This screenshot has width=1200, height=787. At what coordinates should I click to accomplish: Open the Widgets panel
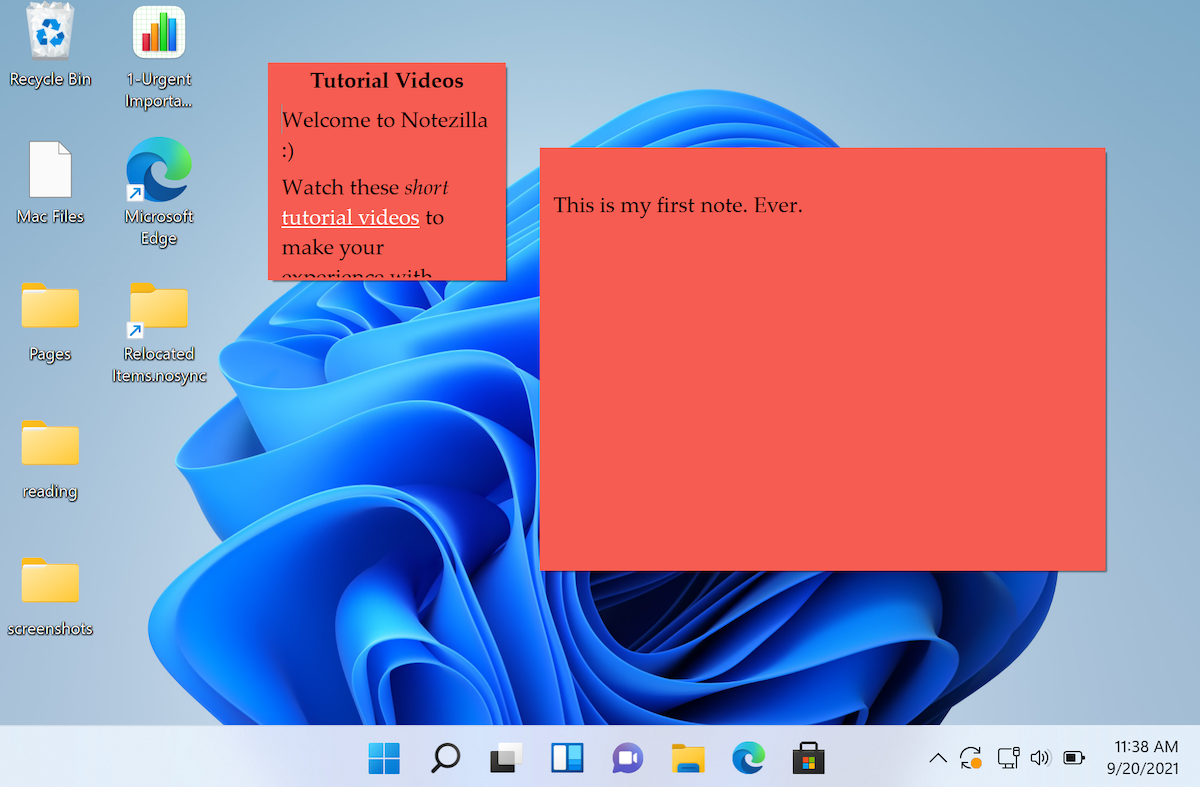coord(567,758)
